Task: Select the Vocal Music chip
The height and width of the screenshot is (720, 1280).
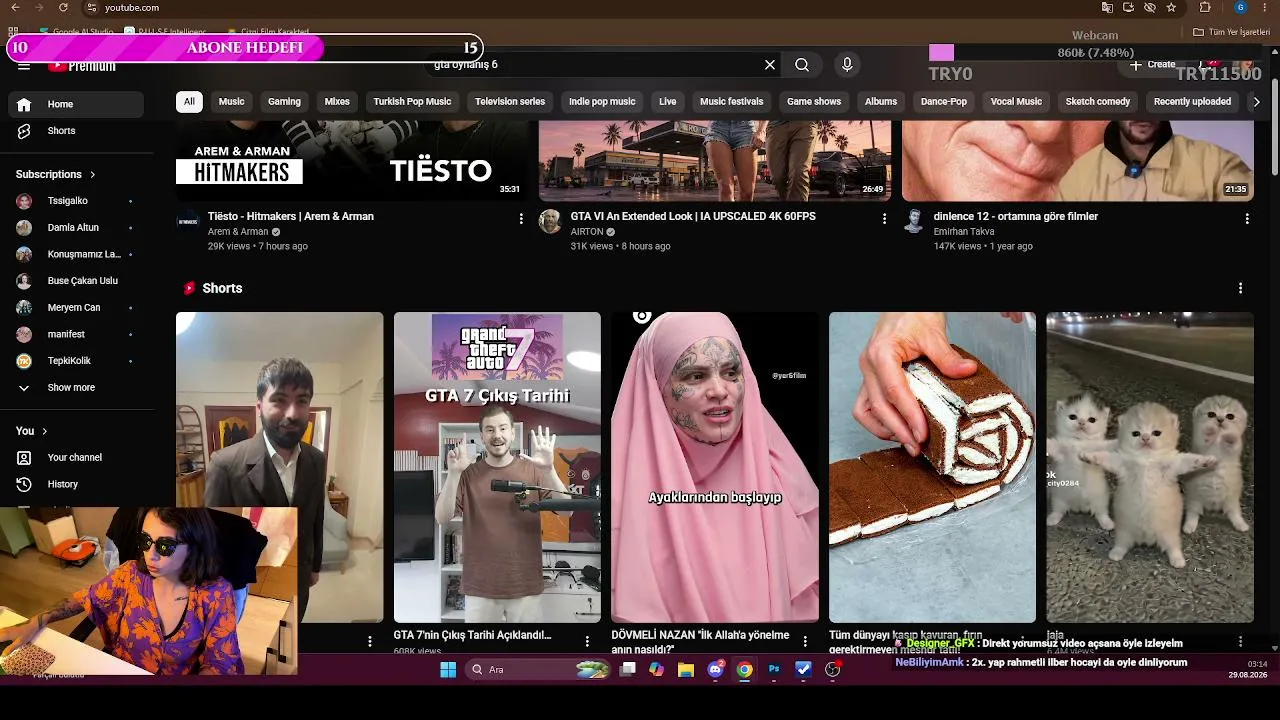Action: [1016, 102]
